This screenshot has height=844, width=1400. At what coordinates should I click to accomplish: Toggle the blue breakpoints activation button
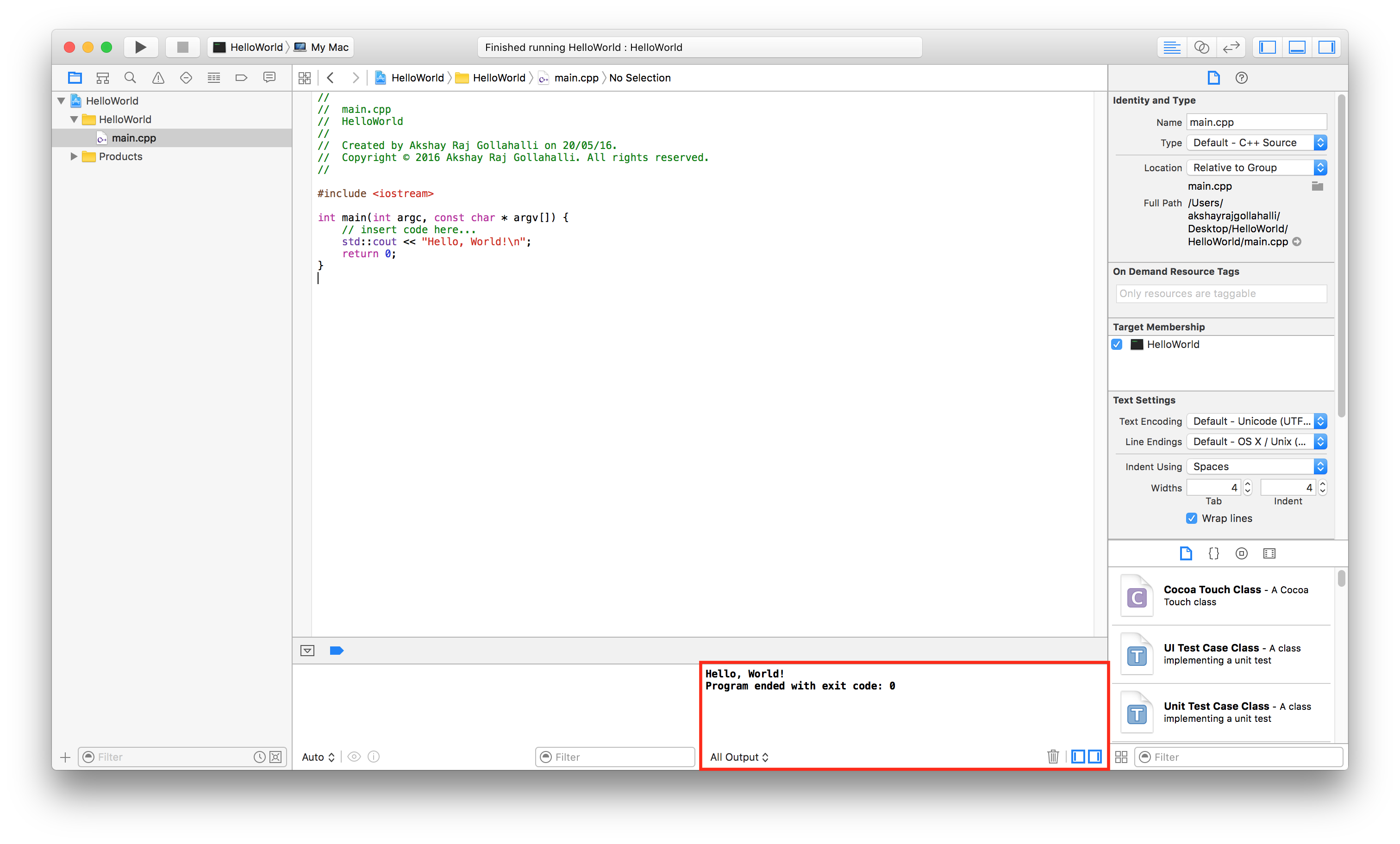coord(337,651)
